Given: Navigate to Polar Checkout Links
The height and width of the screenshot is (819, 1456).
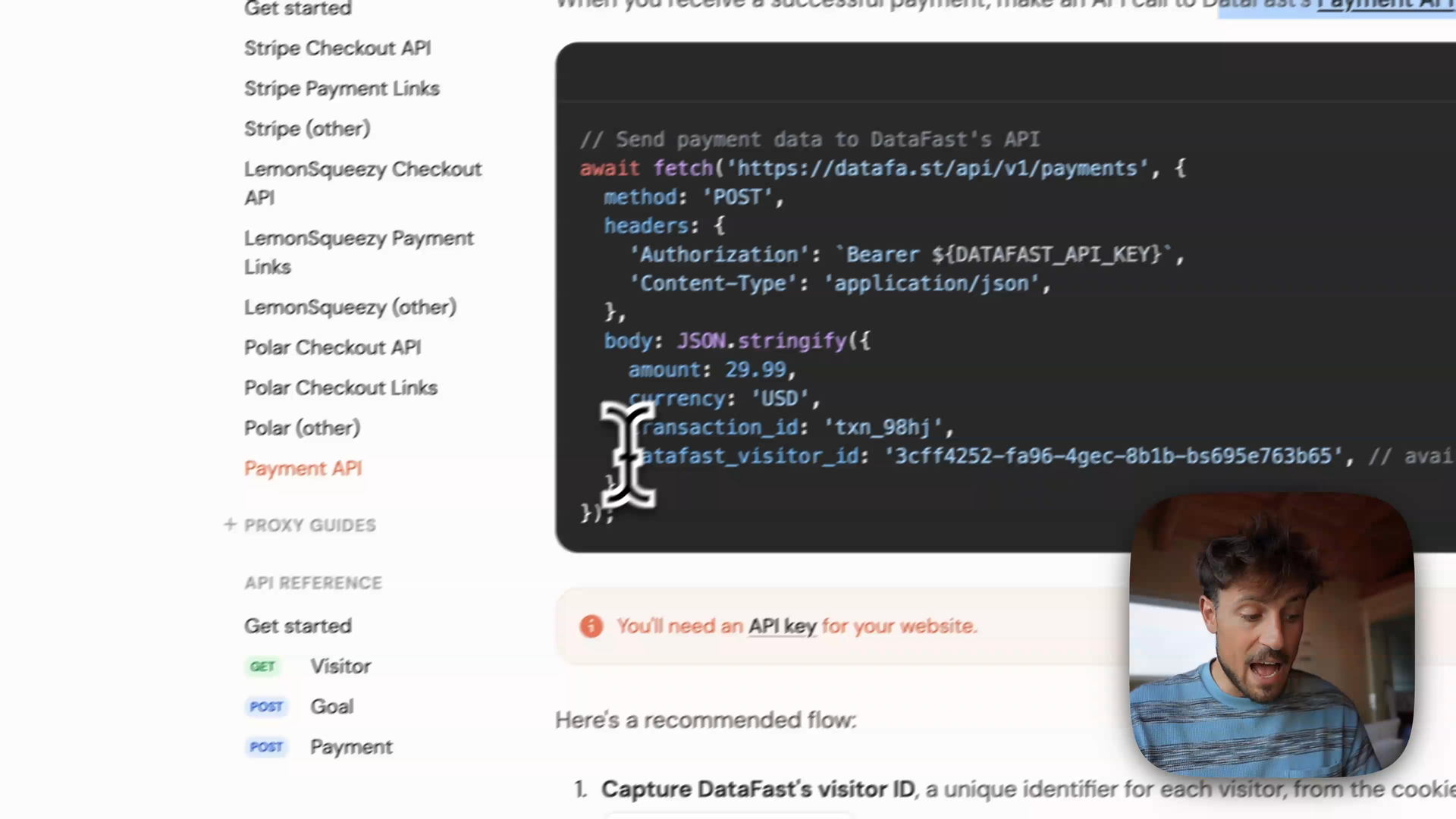Looking at the screenshot, I should click(x=340, y=388).
